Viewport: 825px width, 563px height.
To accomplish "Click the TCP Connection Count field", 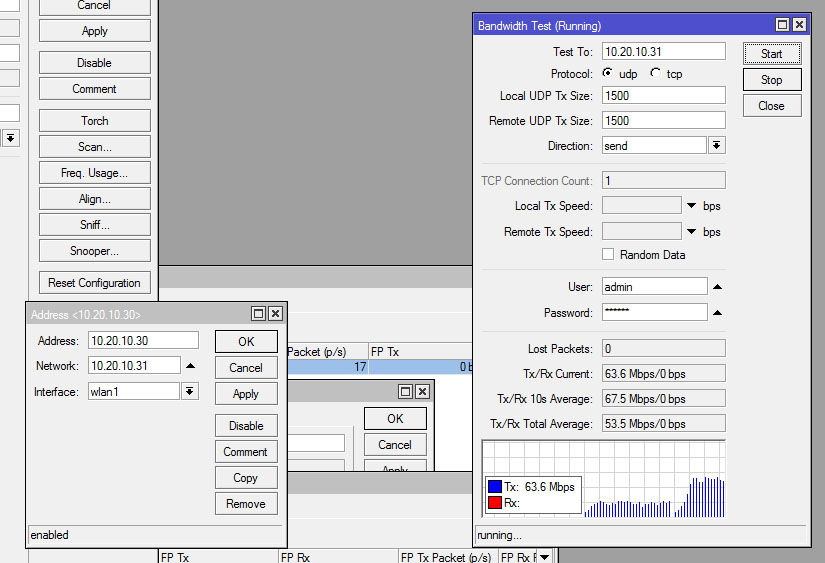I will (x=663, y=180).
